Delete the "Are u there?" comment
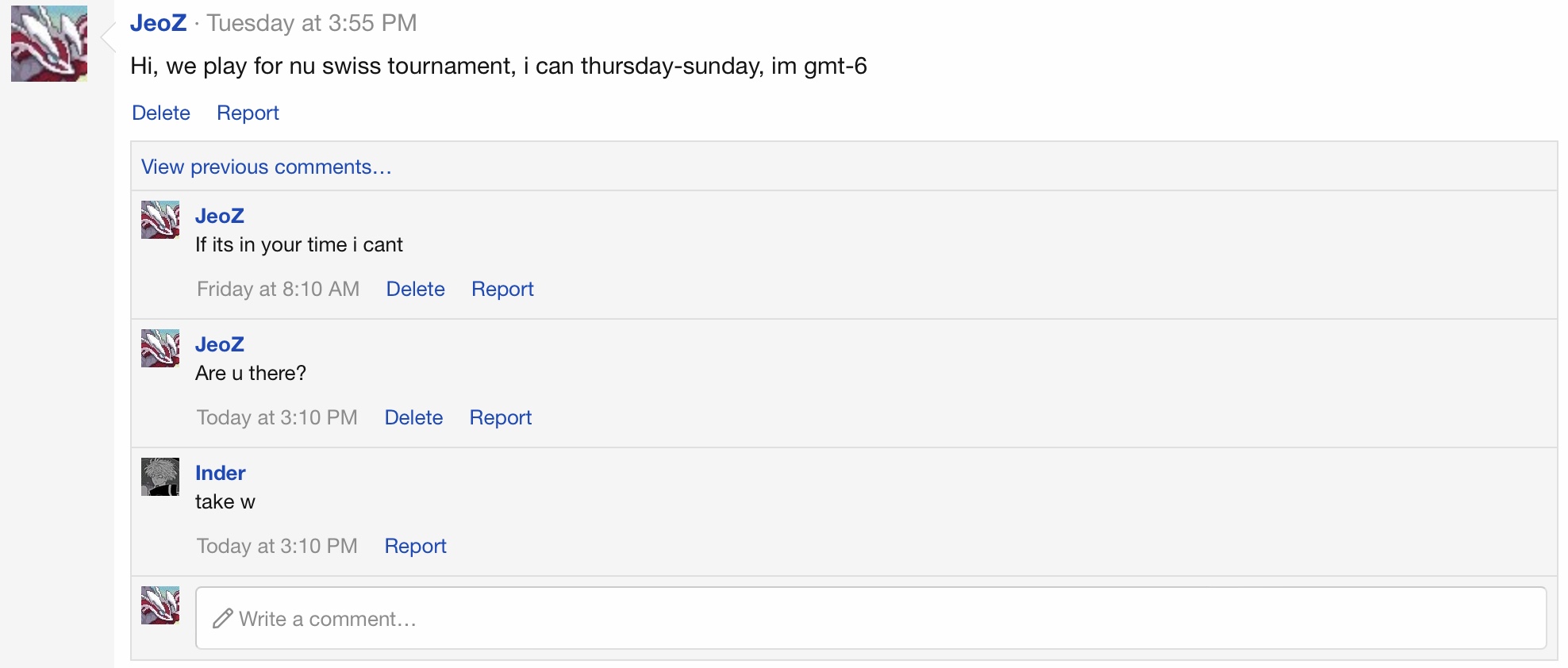 click(413, 417)
